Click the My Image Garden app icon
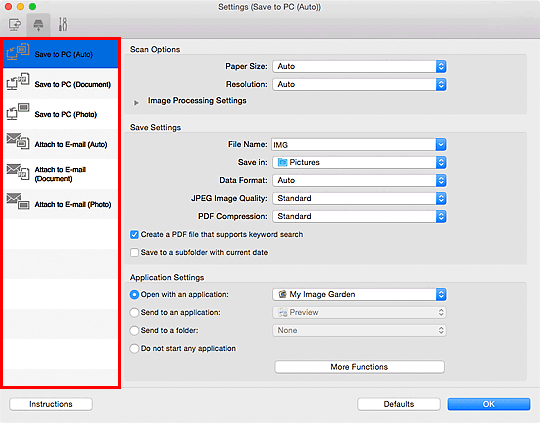540x423 pixels. pos(282,294)
